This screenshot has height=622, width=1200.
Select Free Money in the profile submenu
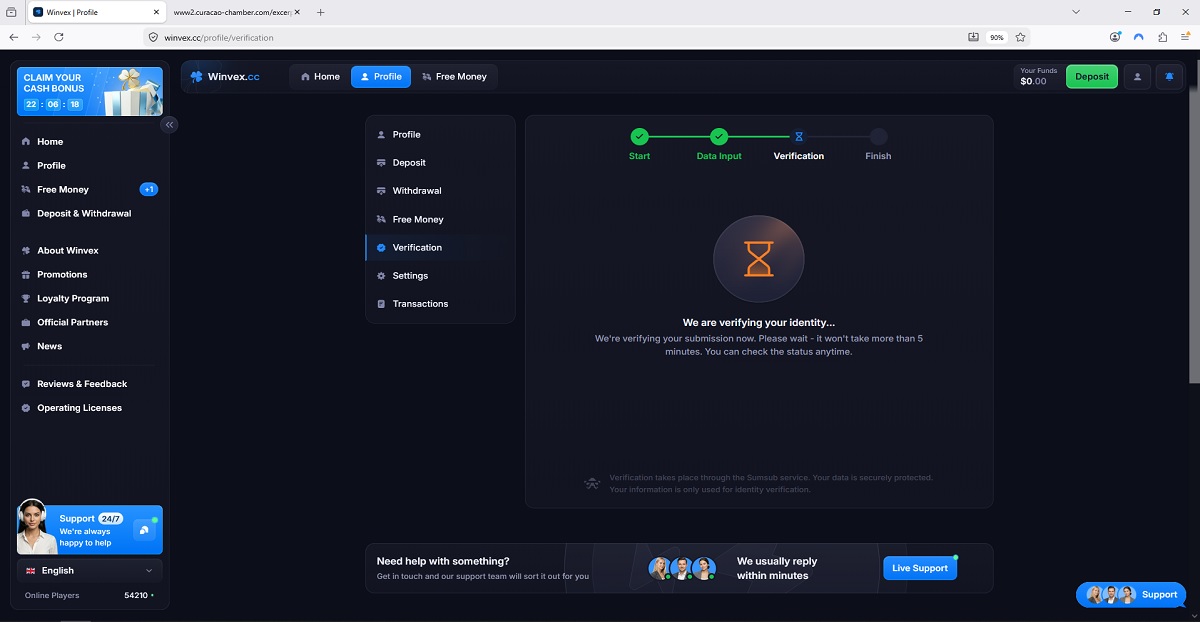(x=440, y=220)
